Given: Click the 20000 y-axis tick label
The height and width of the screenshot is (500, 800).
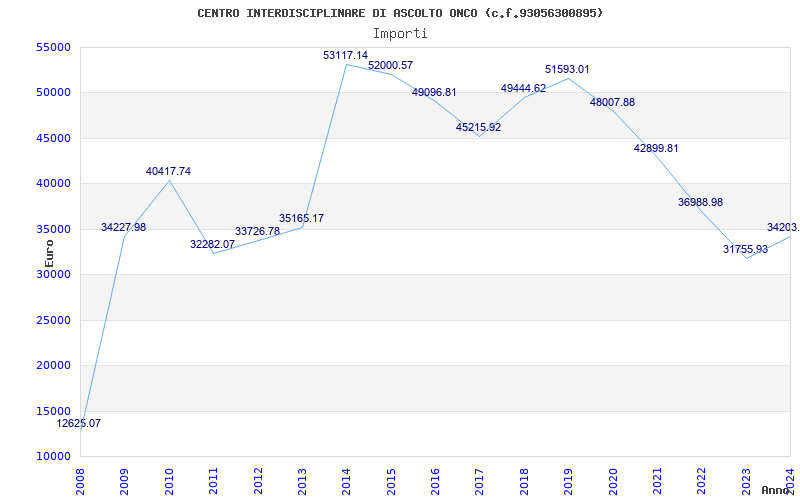Looking at the screenshot, I should pyautogui.click(x=53, y=366).
